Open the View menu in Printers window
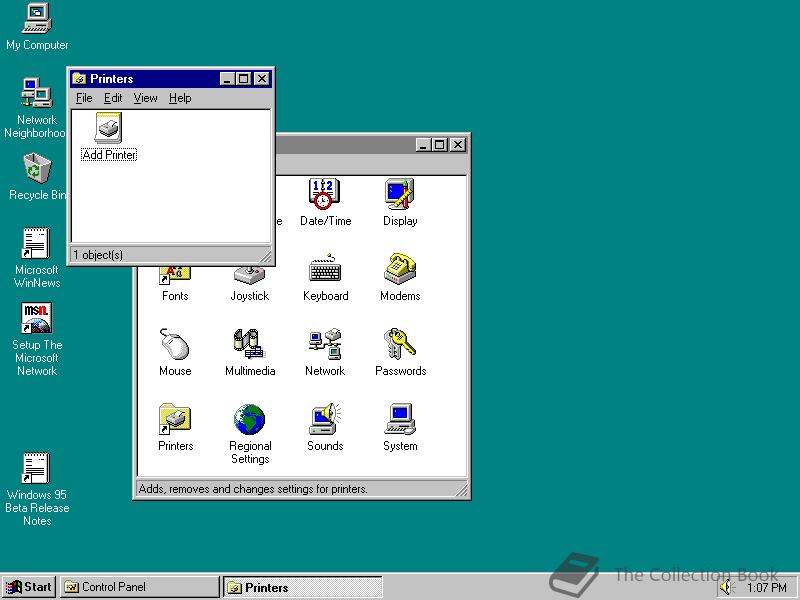 [x=145, y=98]
